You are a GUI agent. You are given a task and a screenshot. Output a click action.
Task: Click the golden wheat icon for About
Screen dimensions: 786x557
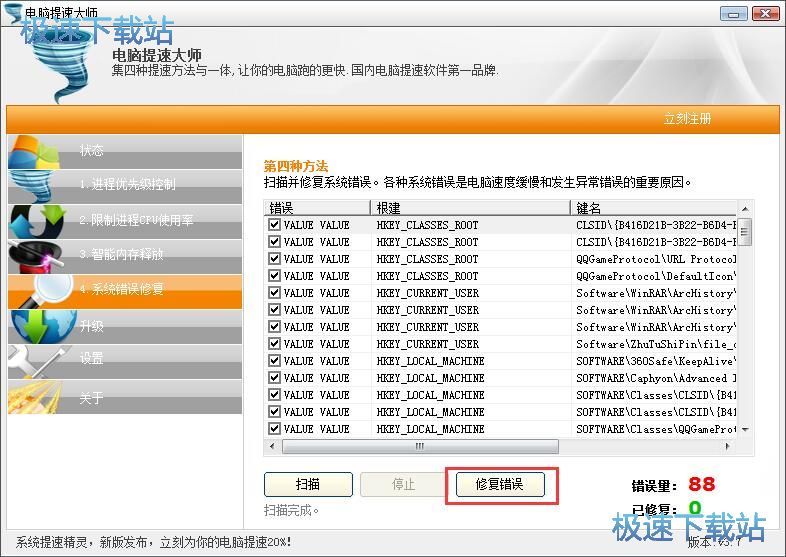point(35,397)
